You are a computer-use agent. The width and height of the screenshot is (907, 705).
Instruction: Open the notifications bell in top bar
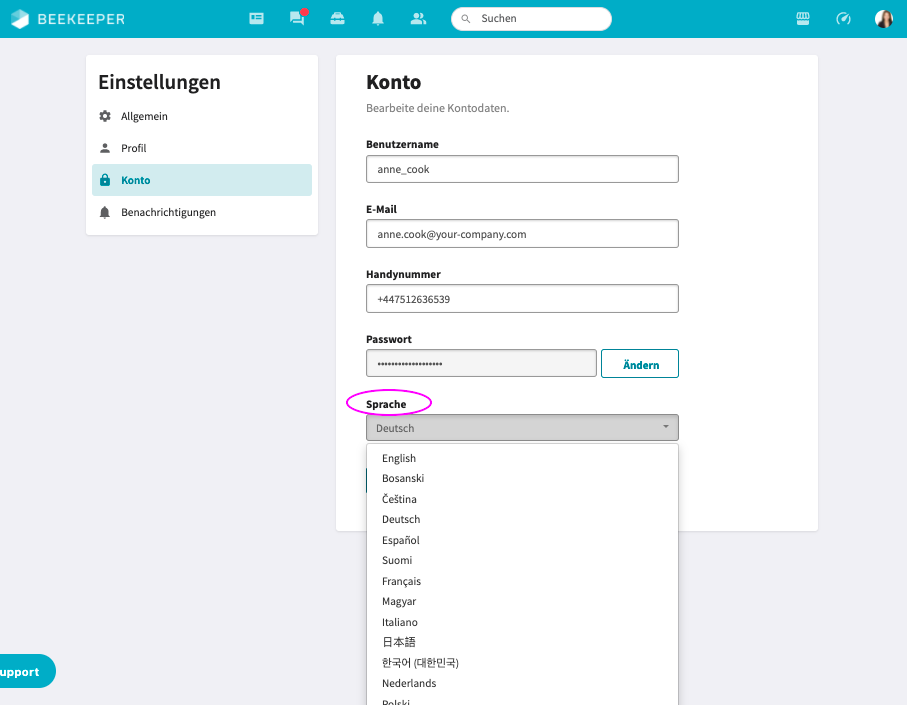point(378,19)
